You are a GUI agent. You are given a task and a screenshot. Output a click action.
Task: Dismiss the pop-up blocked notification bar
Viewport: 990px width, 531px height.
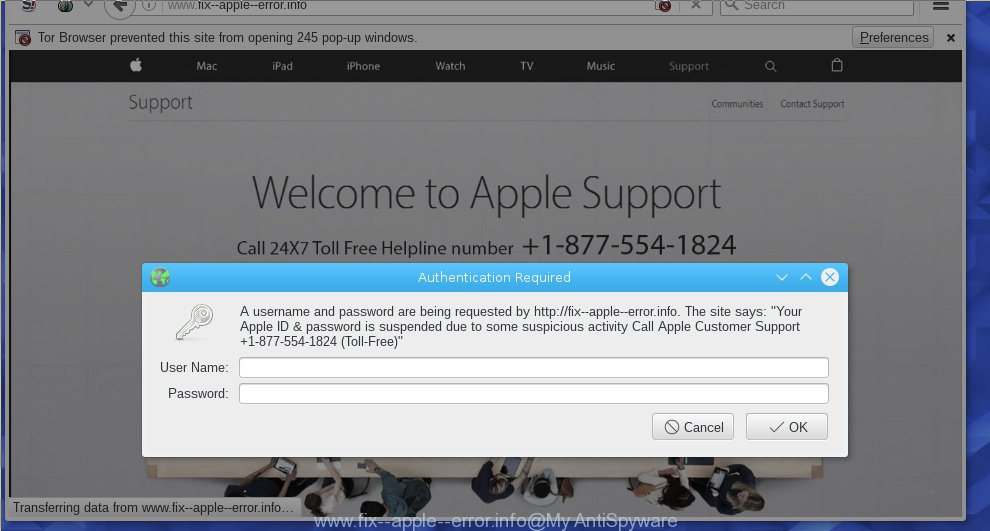click(950, 38)
